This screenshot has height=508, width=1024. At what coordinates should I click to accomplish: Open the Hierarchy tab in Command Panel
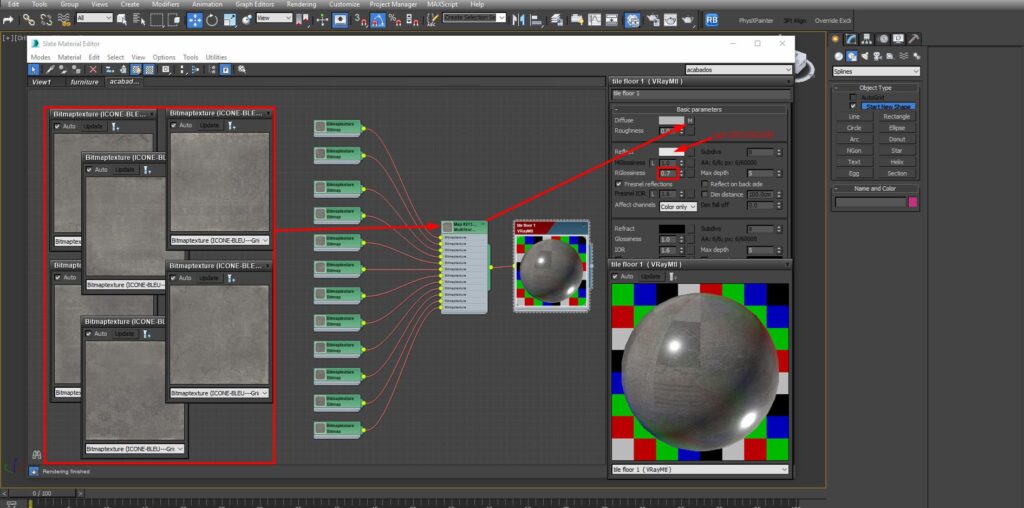click(x=867, y=39)
